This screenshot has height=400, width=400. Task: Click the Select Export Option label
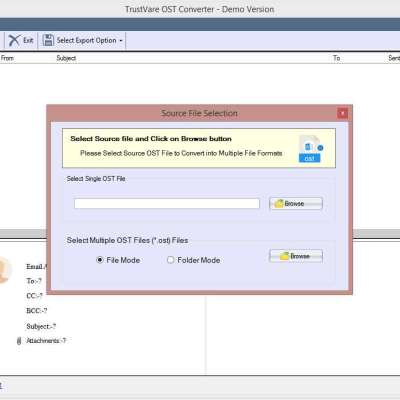86,40
